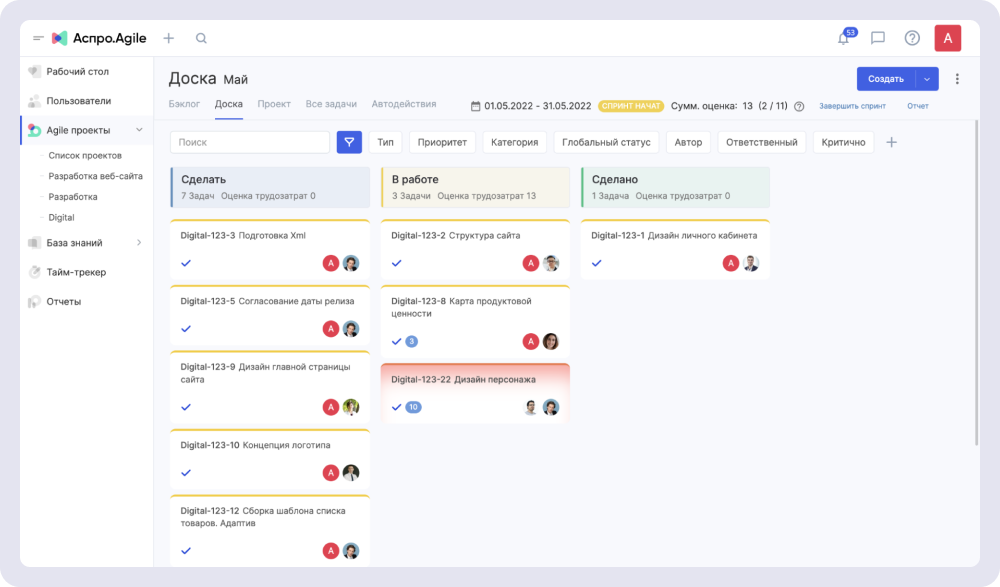Add a new filter with plus icon

pyautogui.click(x=892, y=142)
